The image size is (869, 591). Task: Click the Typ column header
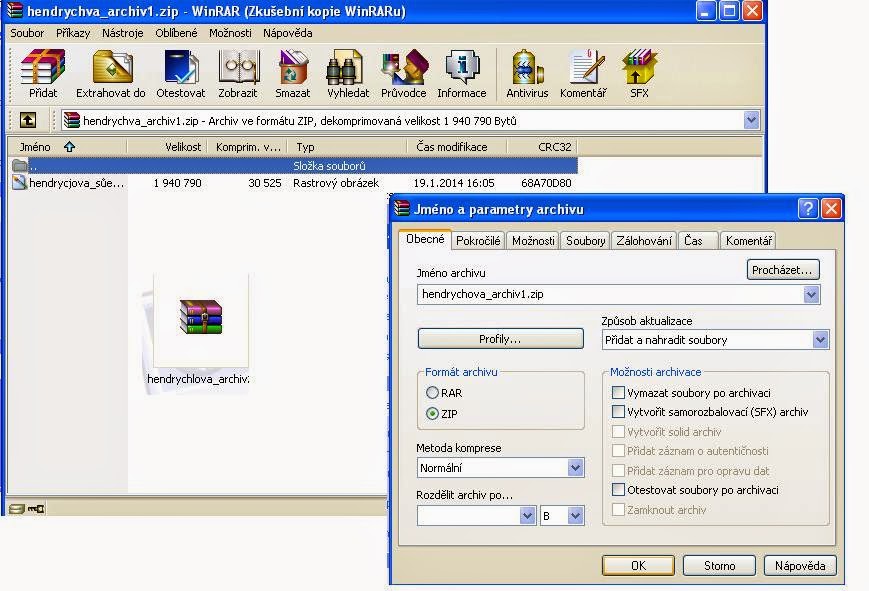[x=347, y=147]
